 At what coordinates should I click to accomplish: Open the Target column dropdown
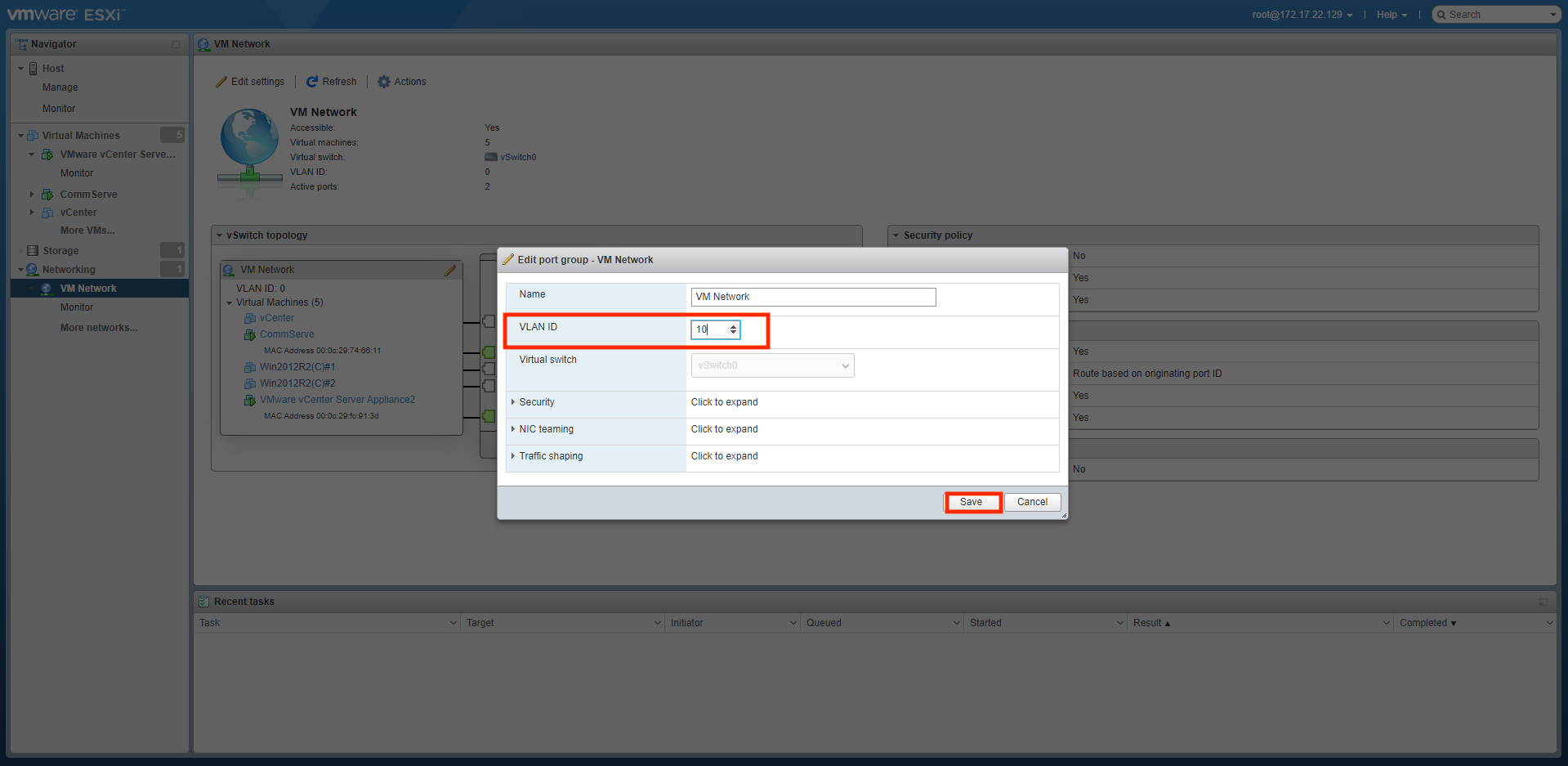(658, 623)
